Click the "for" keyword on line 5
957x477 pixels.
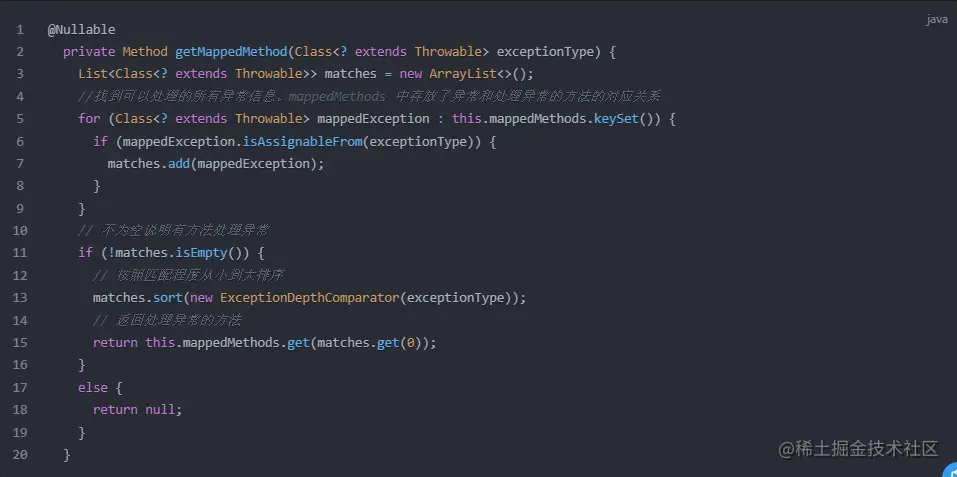pos(89,118)
